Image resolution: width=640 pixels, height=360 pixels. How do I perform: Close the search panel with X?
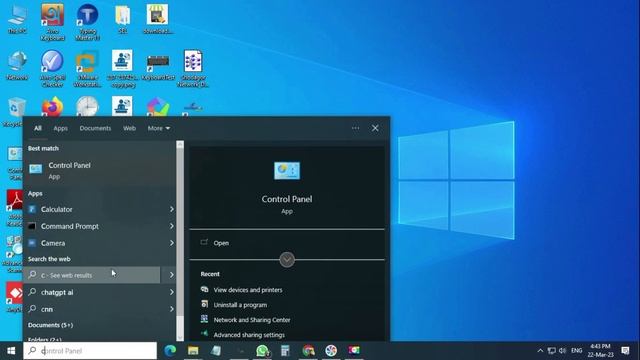[x=375, y=128]
